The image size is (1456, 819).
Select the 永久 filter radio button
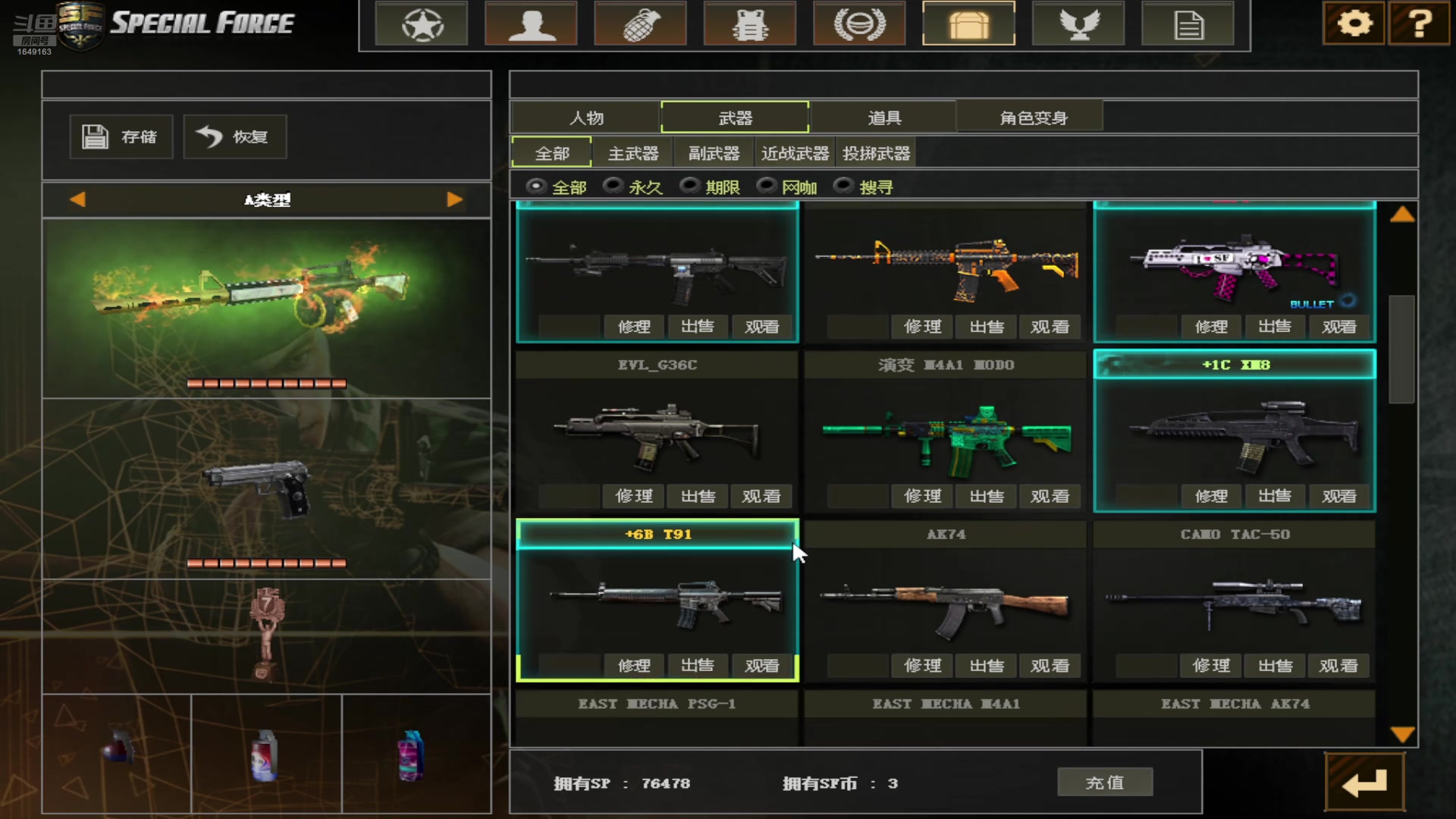tap(613, 186)
